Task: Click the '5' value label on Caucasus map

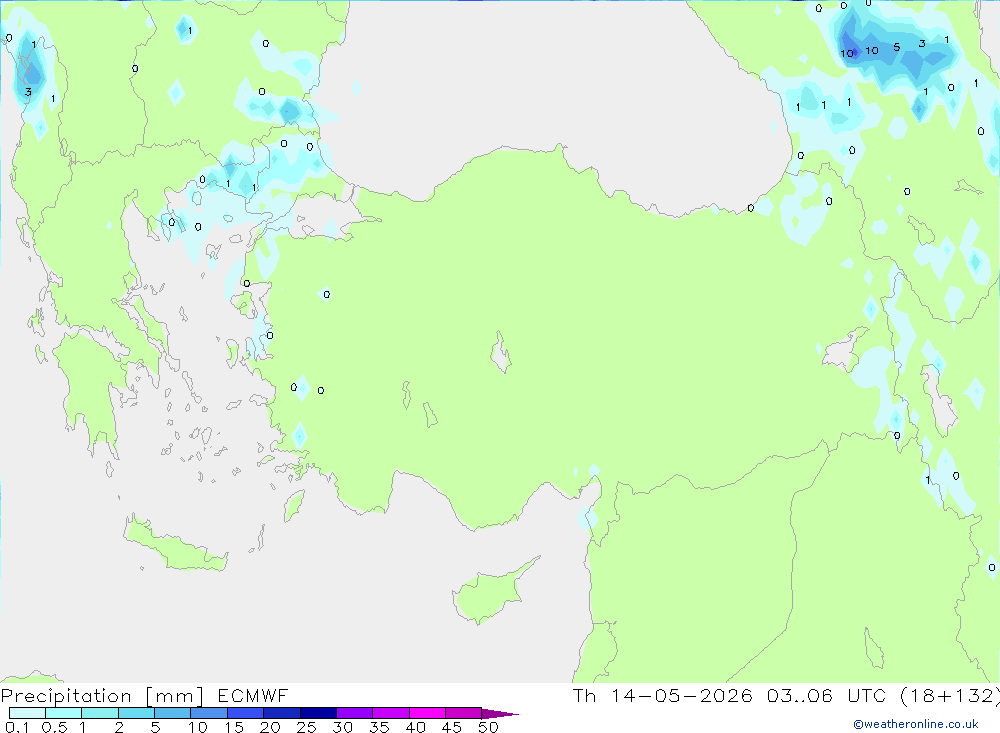Action: (x=897, y=47)
